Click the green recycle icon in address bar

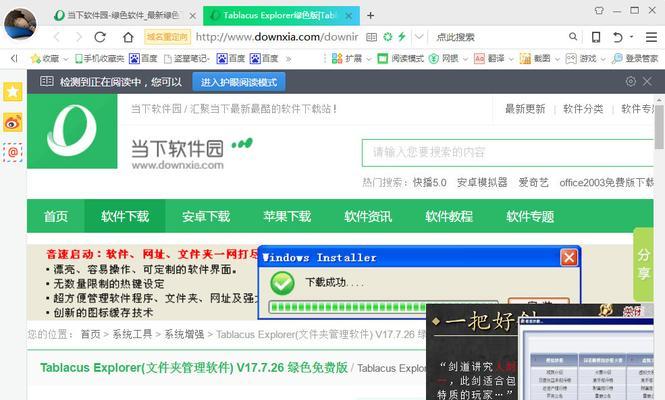[x=388, y=37]
